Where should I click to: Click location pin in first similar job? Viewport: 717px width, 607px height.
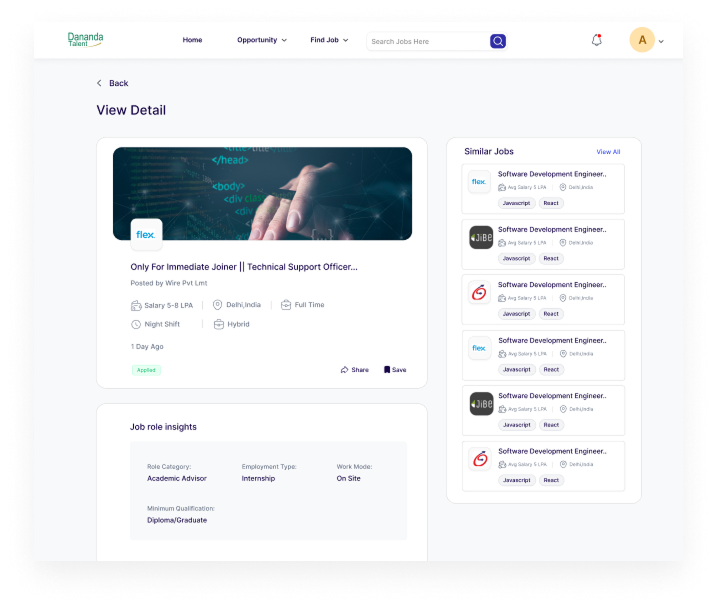pos(563,187)
